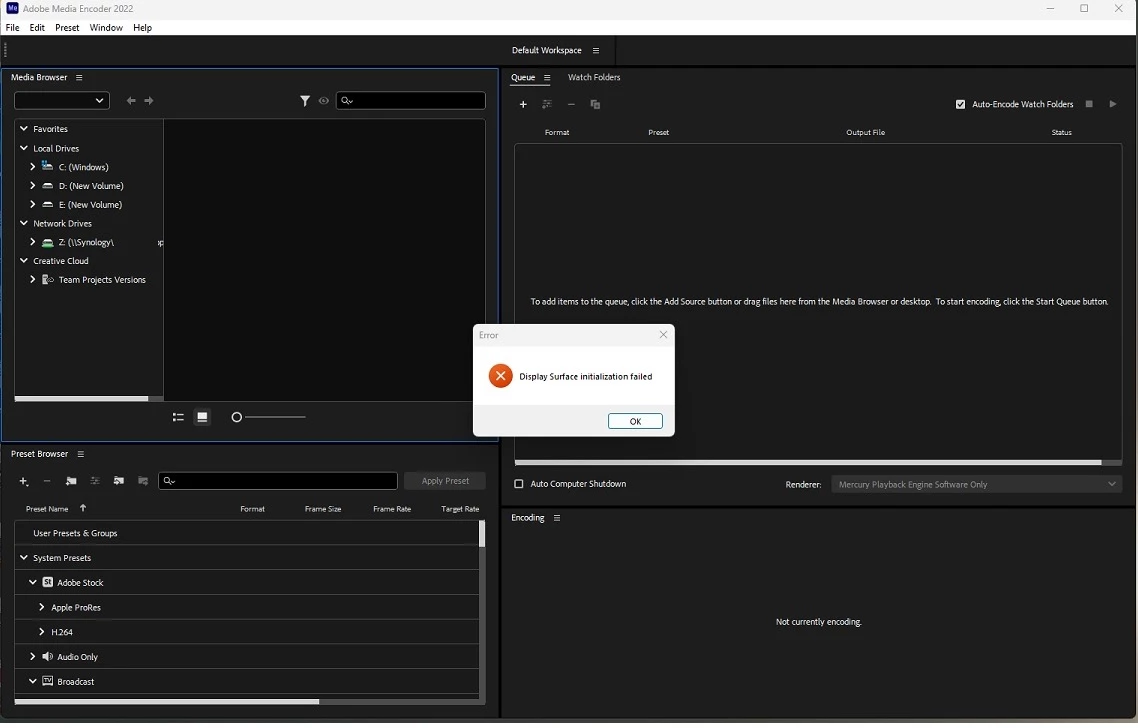Open the Preset Browser panel menu icon
Image resolution: width=1138 pixels, height=728 pixels.
pos(81,454)
